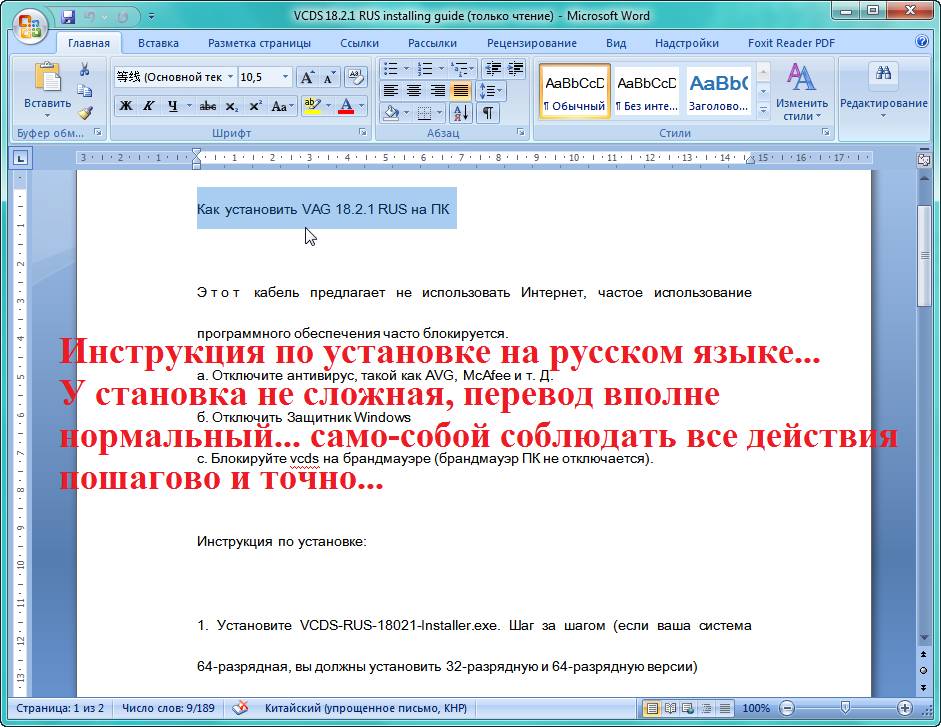Open Word Help question mark icon
This screenshot has width=941, height=727.
point(922,43)
